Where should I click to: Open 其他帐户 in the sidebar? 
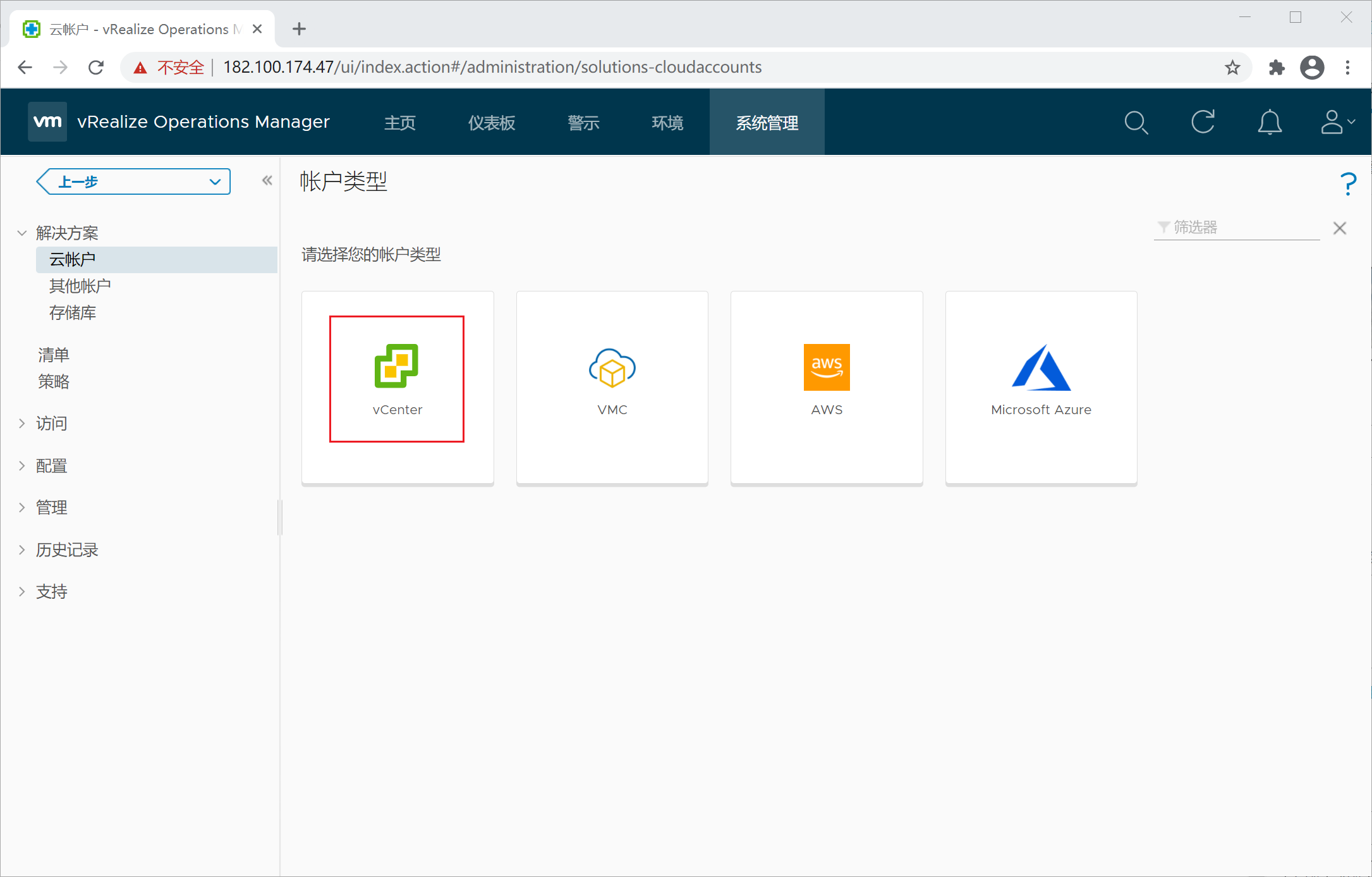coord(80,286)
